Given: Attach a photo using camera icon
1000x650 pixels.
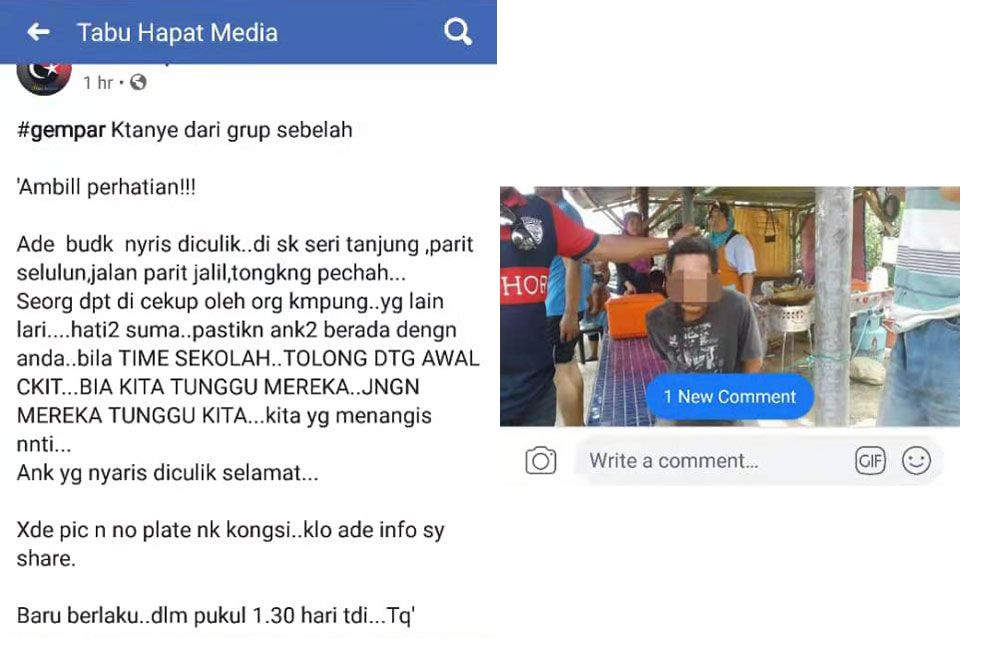Looking at the screenshot, I should [x=541, y=461].
